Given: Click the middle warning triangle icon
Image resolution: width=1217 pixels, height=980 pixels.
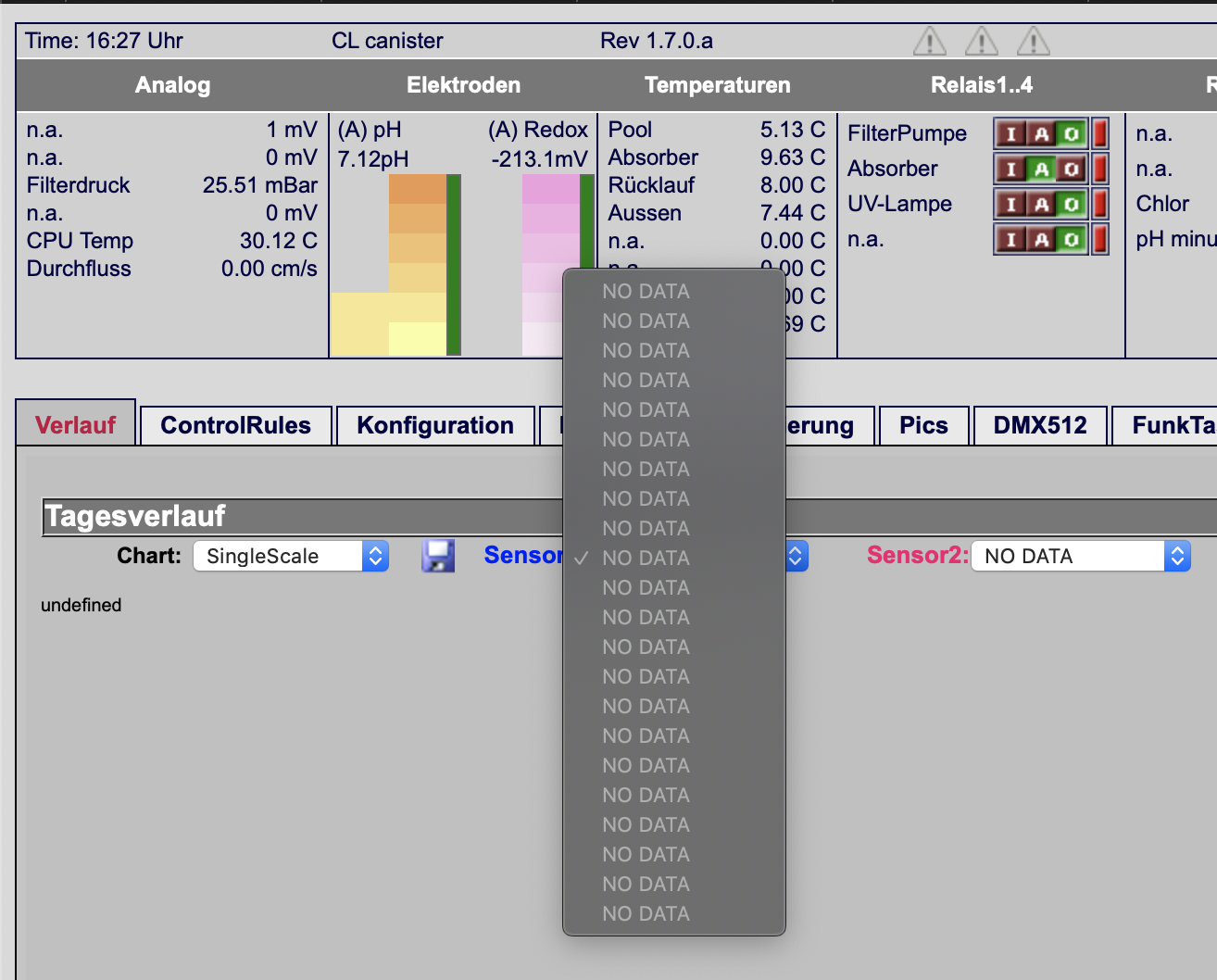Looking at the screenshot, I should 982,41.
